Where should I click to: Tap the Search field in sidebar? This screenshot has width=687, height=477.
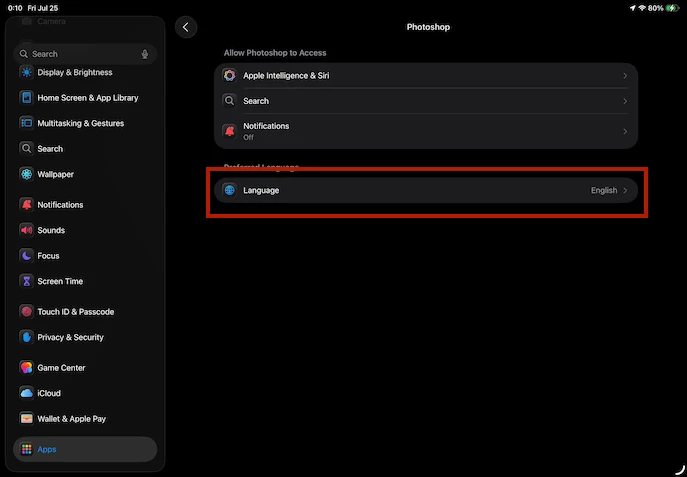pyautogui.click(x=85, y=54)
